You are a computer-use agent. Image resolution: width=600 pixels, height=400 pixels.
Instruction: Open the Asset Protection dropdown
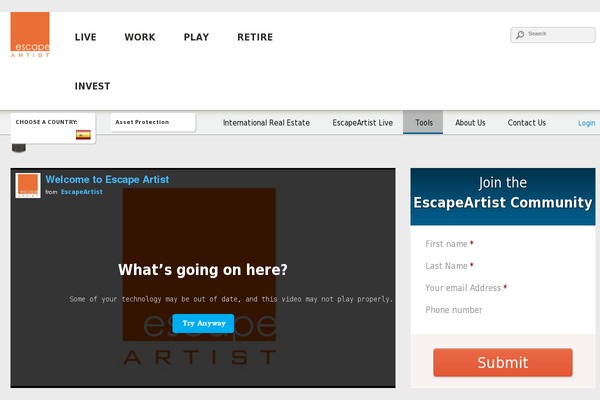pos(153,122)
